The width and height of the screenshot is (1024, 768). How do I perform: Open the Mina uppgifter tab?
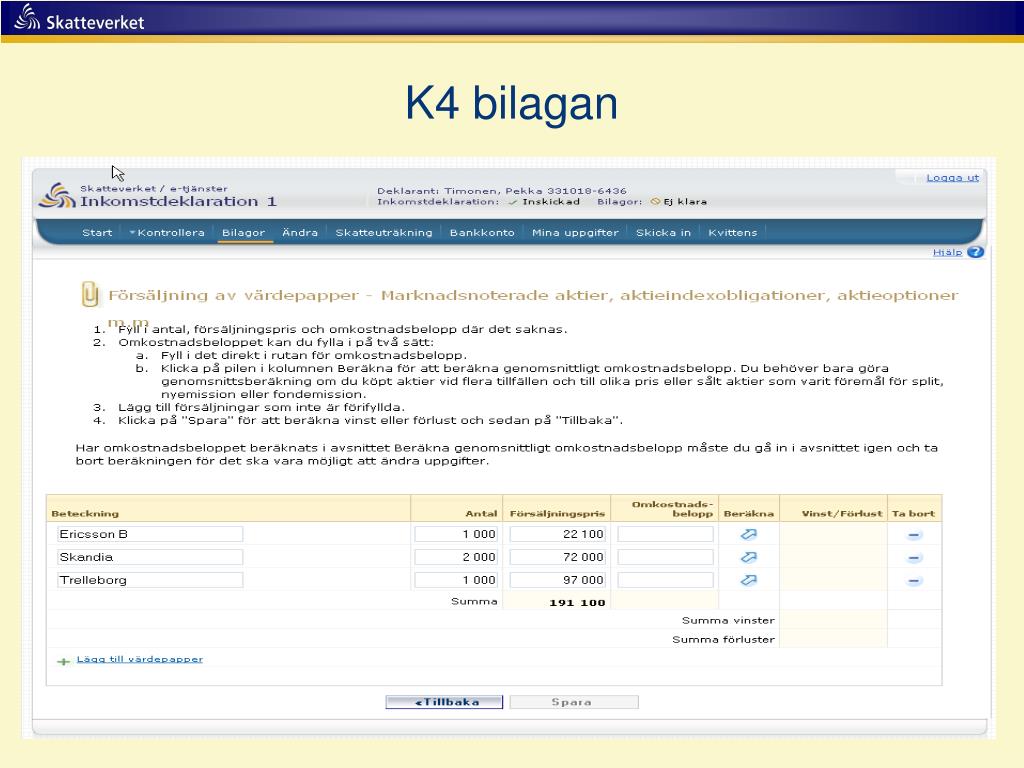tap(575, 232)
